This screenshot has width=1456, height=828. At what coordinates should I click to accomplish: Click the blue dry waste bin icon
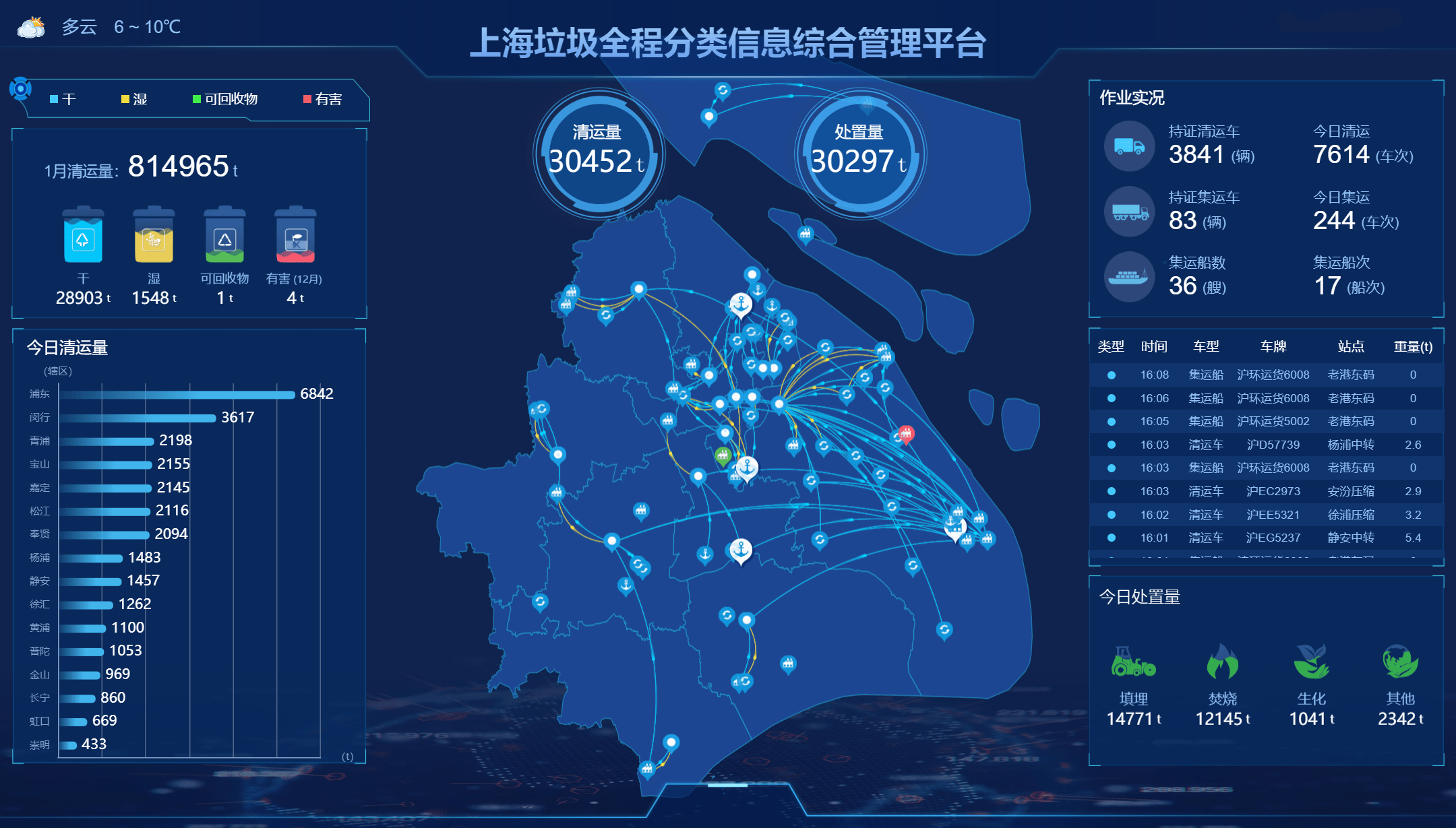point(83,234)
